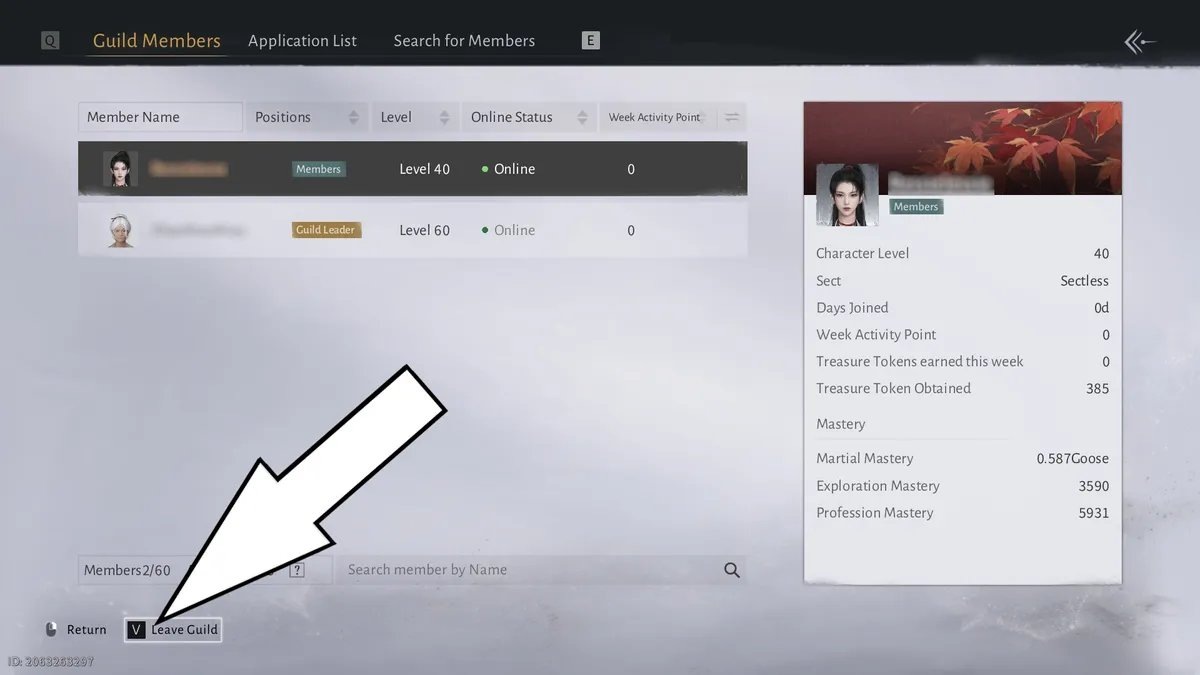Click the Members 2/60 counter
Viewport: 1200px width, 675px height.
[127, 570]
